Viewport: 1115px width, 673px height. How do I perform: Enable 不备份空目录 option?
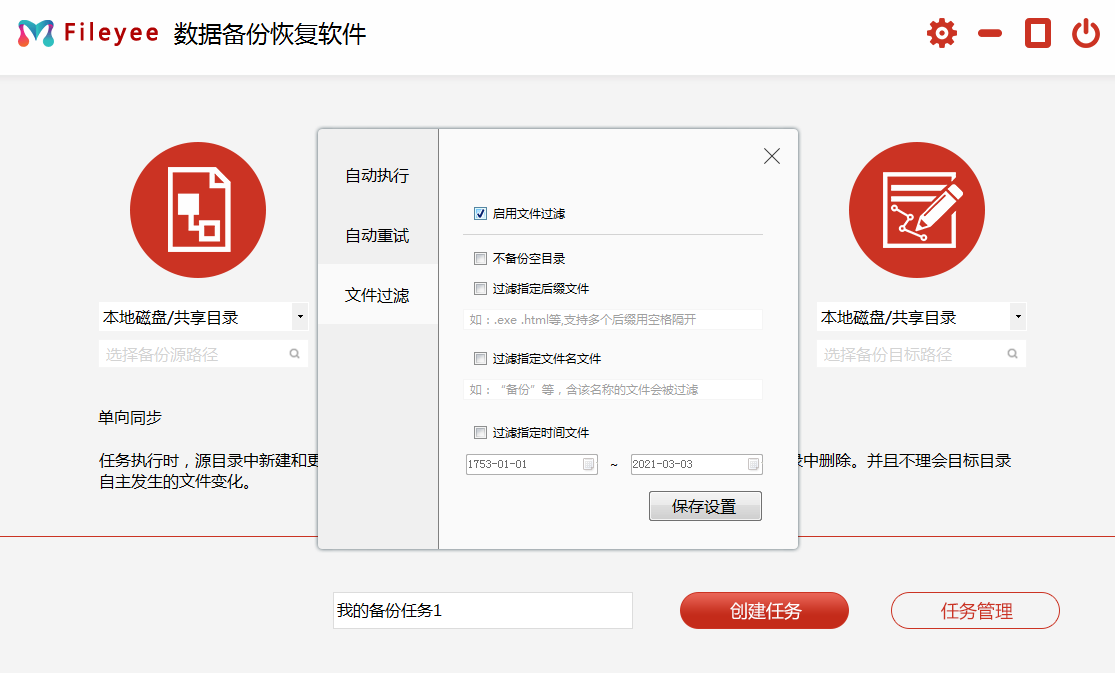point(480,258)
